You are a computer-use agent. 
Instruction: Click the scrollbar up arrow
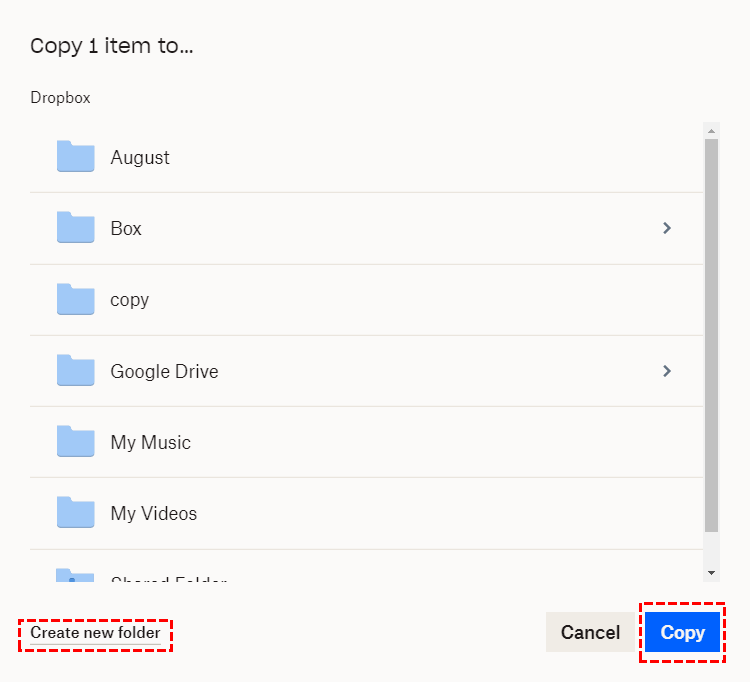pos(711,130)
